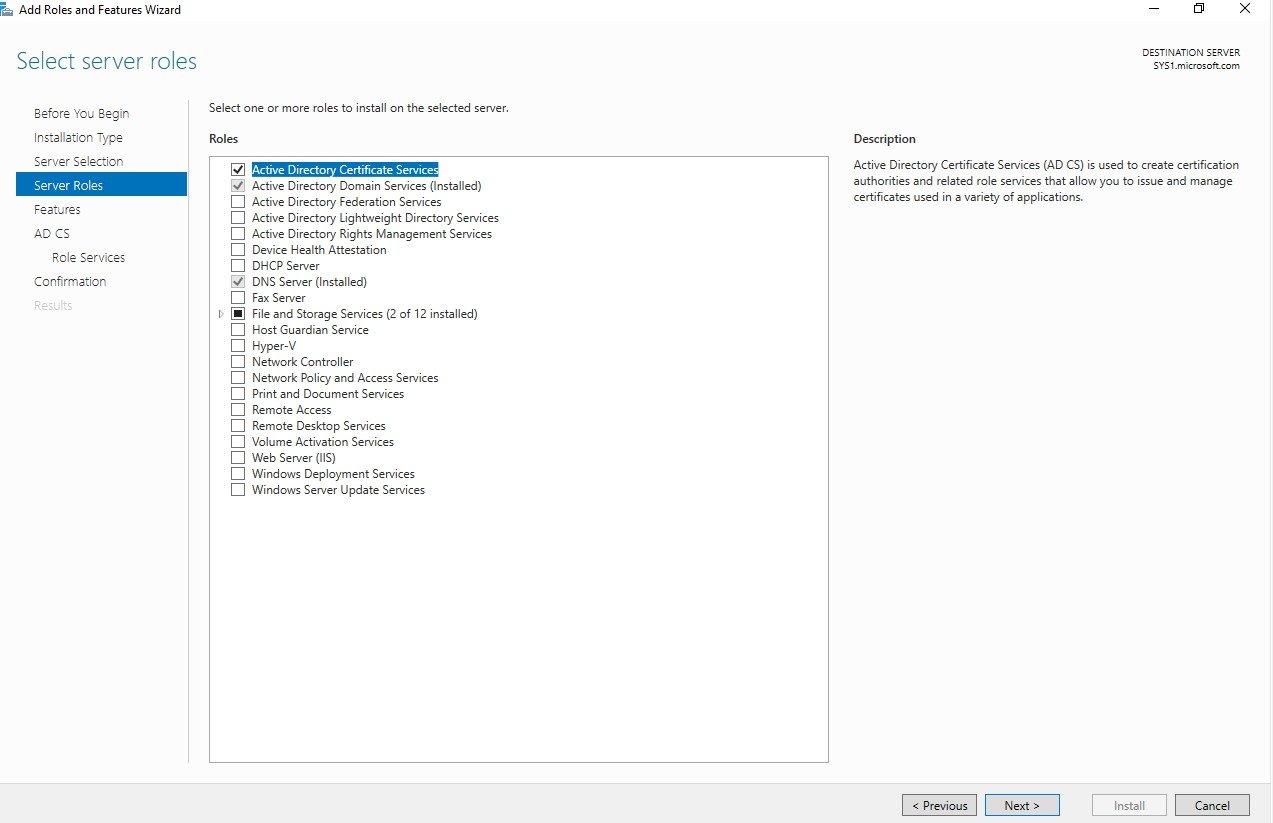The image size is (1273, 823).
Task: Select the Remote Access role label
Action: coord(291,410)
